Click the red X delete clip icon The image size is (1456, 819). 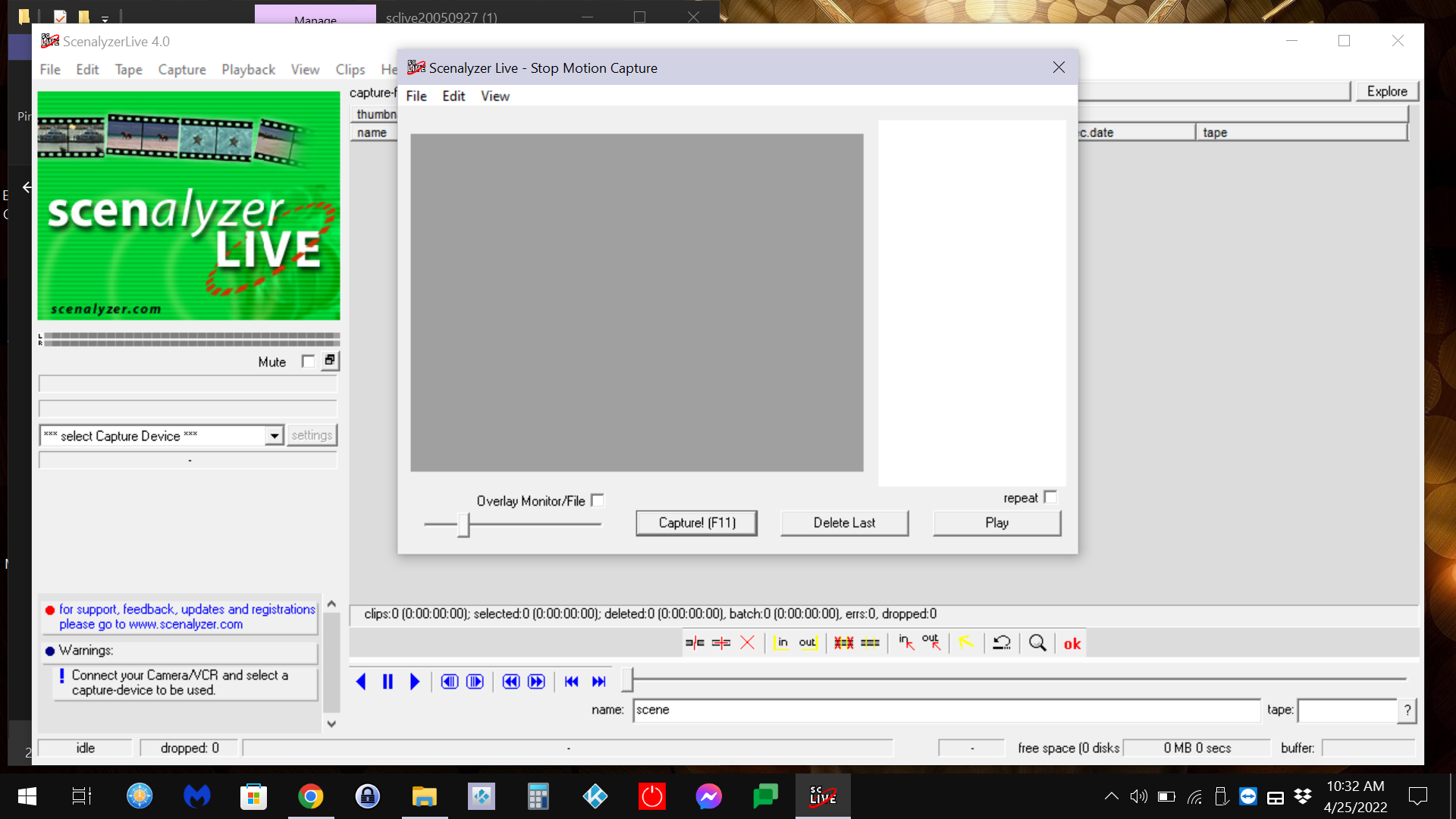pyautogui.click(x=747, y=643)
